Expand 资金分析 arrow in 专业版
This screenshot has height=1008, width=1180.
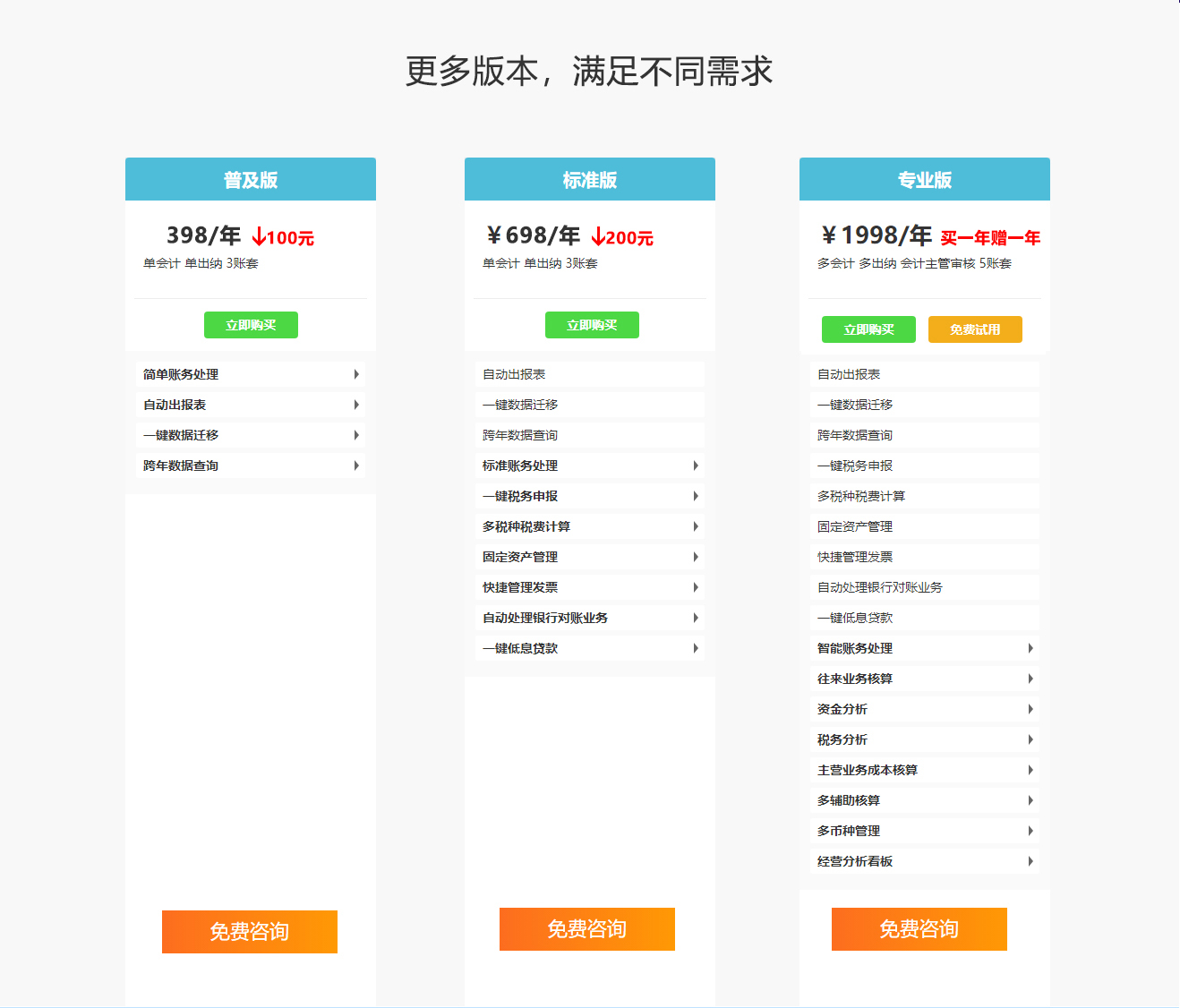[x=1030, y=709]
